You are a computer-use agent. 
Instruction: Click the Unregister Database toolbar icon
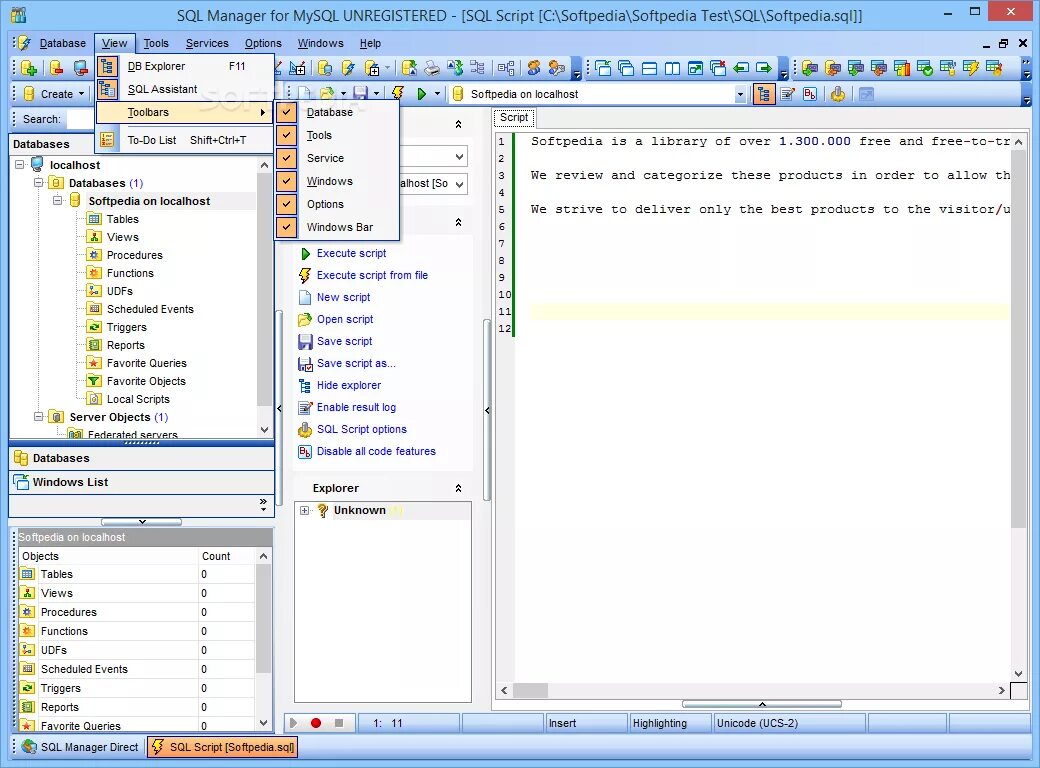(56, 68)
